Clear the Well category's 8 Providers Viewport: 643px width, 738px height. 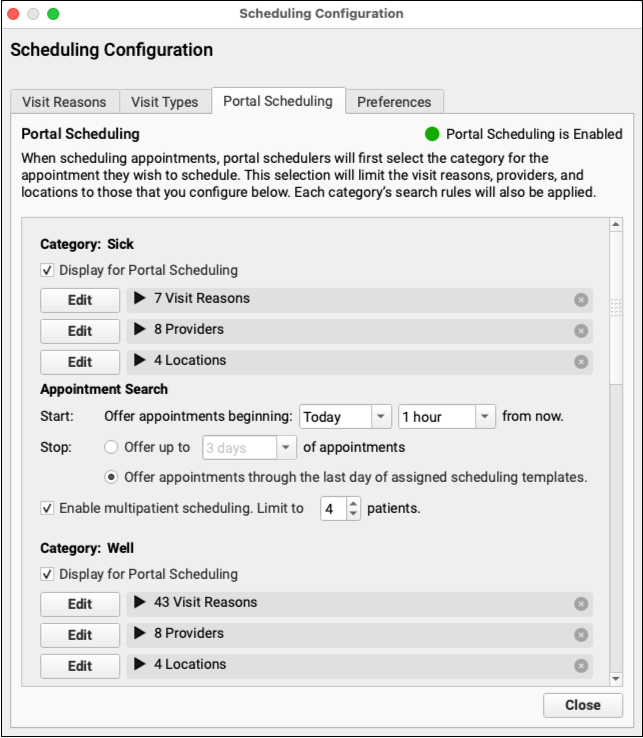pyautogui.click(x=581, y=635)
